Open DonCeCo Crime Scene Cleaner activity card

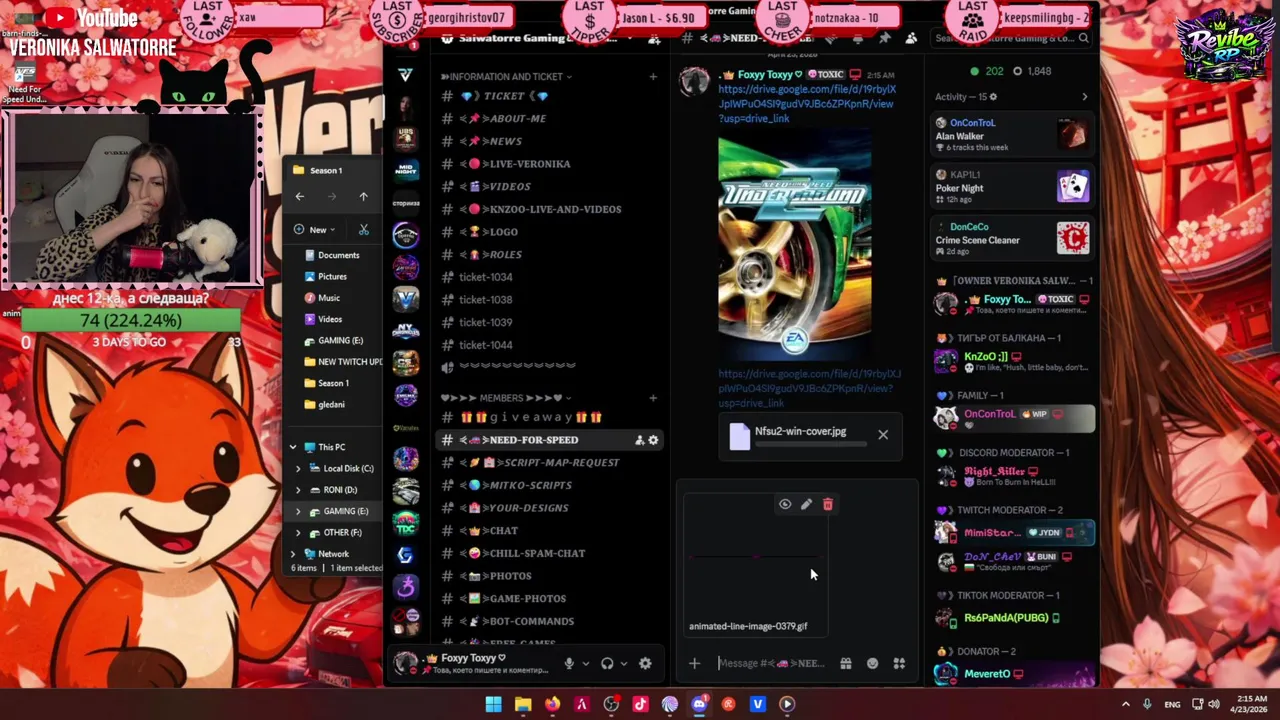1012,238
